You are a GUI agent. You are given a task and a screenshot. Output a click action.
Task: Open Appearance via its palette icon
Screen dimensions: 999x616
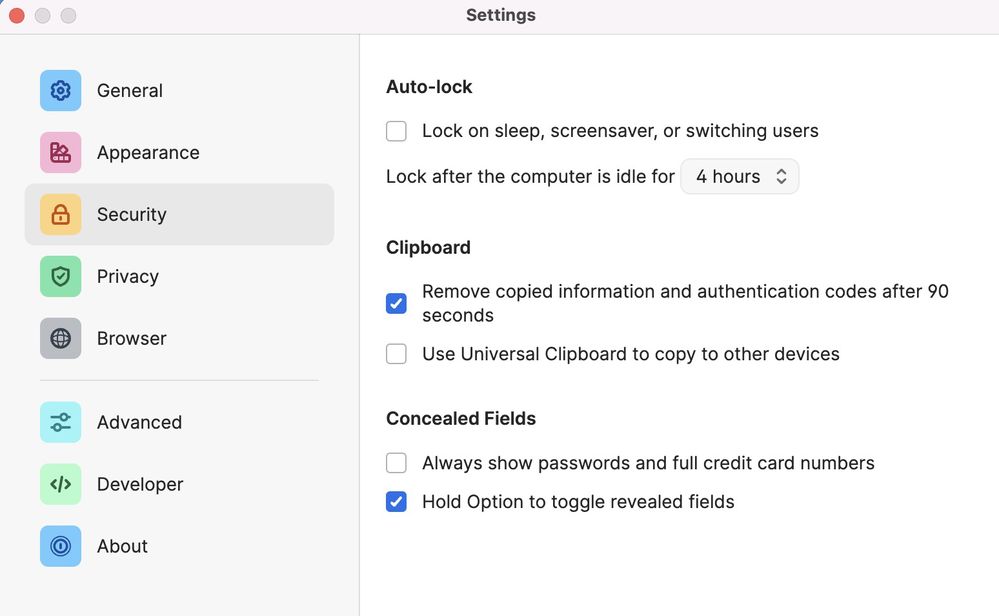(x=60, y=153)
